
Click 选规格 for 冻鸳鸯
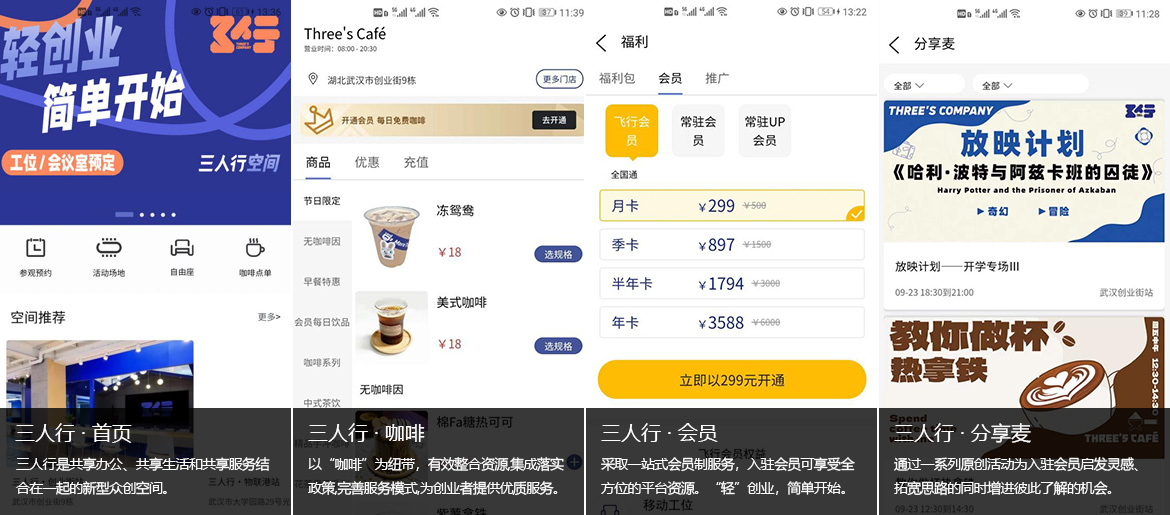(x=558, y=255)
